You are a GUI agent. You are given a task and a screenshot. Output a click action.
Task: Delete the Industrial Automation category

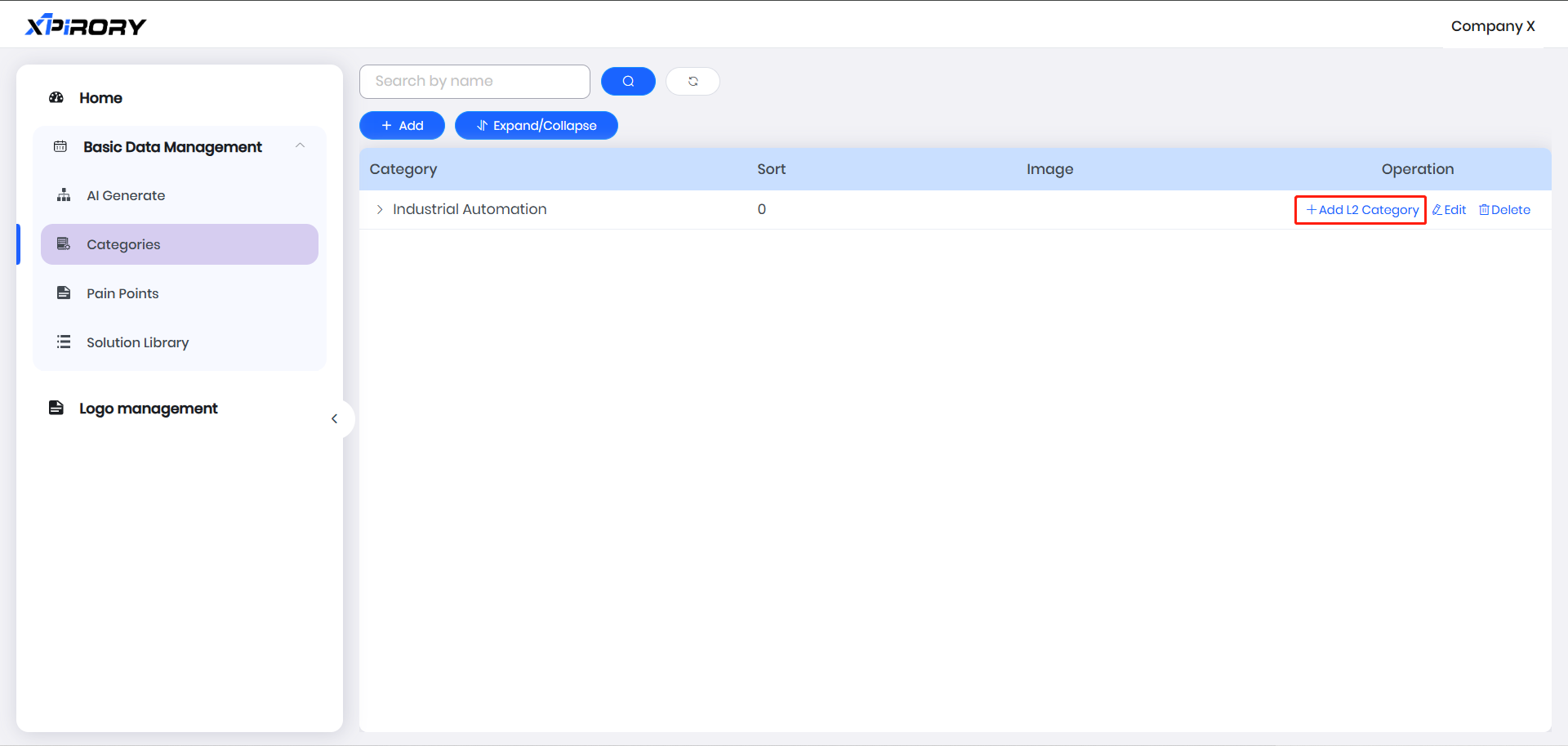pyautogui.click(x=1504, y=210)
